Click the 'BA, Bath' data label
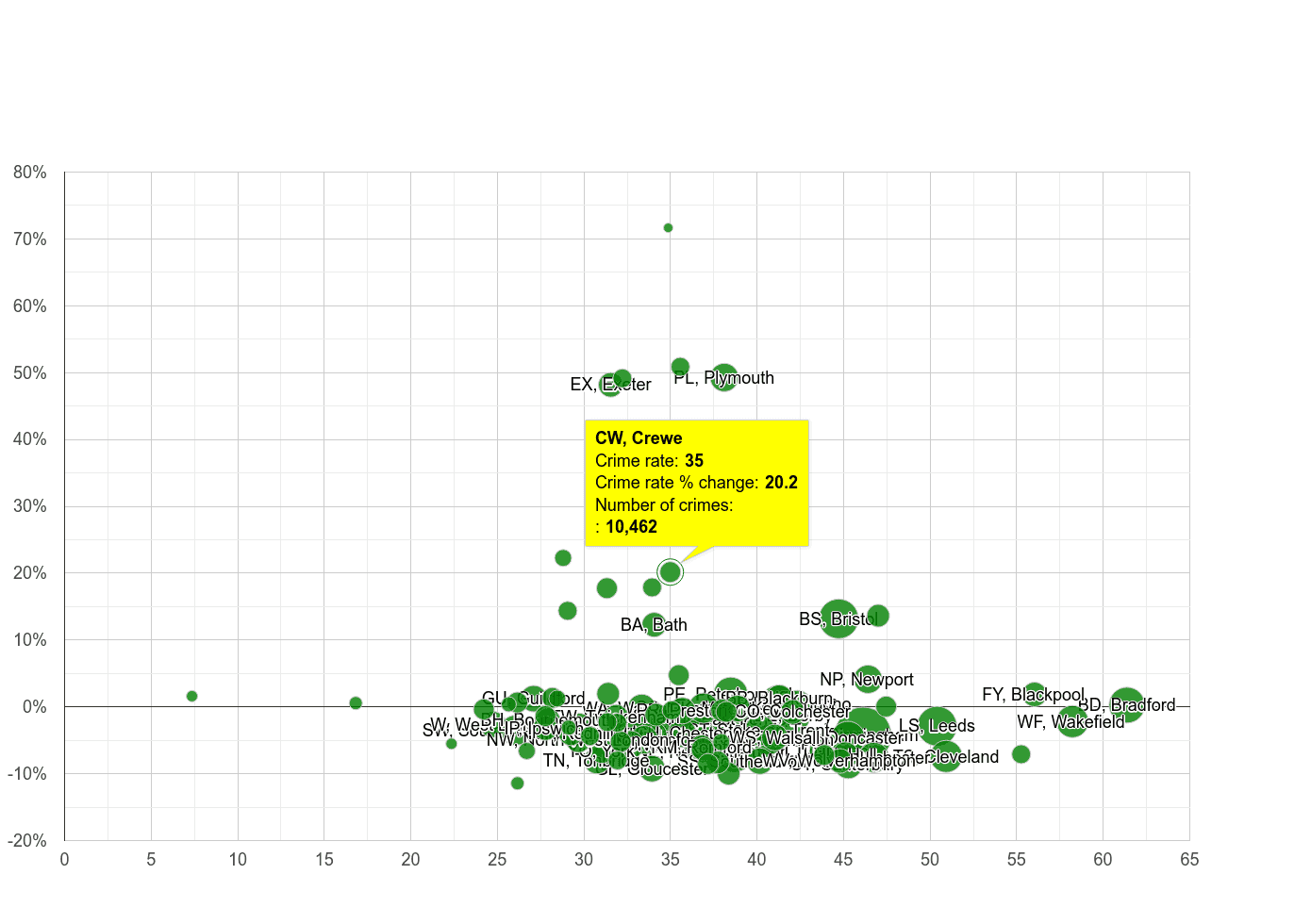 click(654, 625)
